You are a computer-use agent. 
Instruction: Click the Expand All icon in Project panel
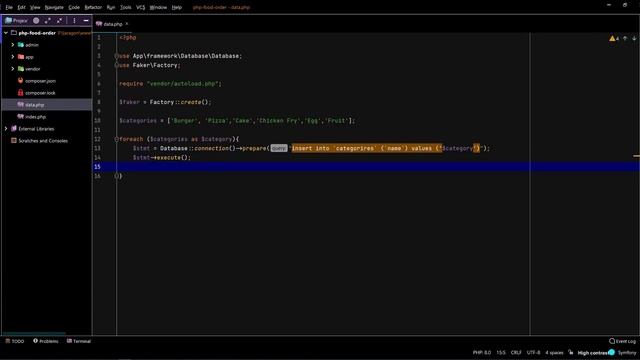tap(48, 20)
